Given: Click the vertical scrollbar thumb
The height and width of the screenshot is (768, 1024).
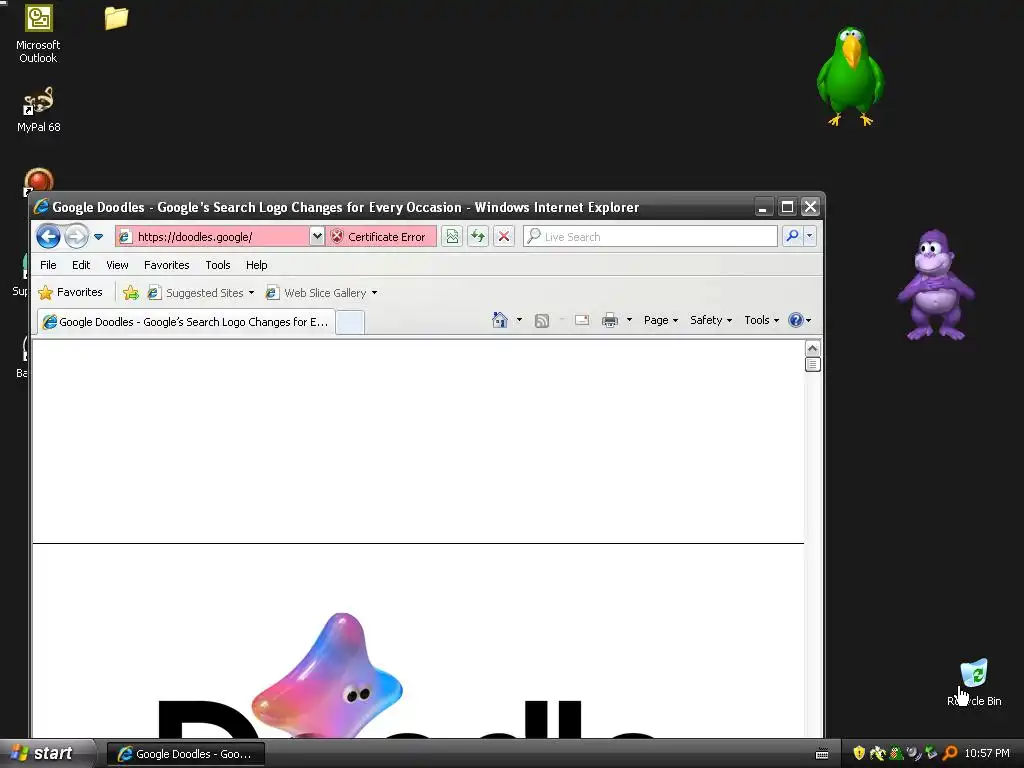Looking at the screenshot, I should 812,364.
